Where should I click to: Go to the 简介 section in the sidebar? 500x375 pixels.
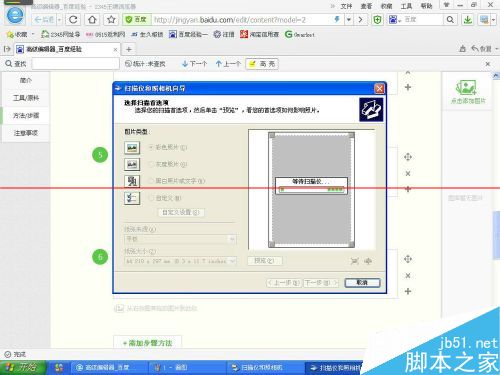tap(26, 80)
